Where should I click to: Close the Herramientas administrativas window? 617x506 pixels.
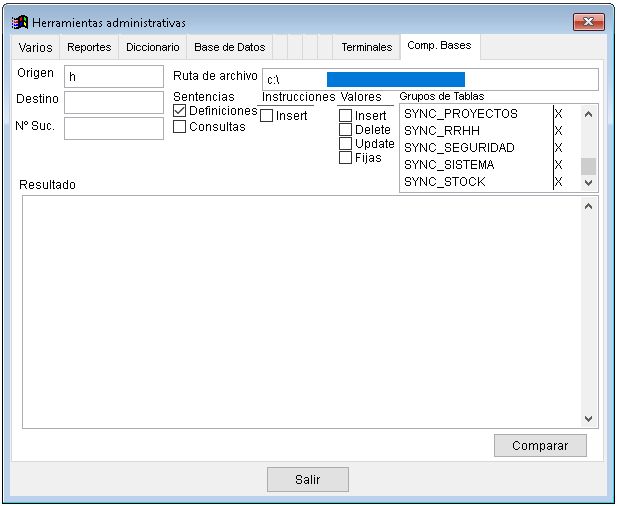coord(587,22)
